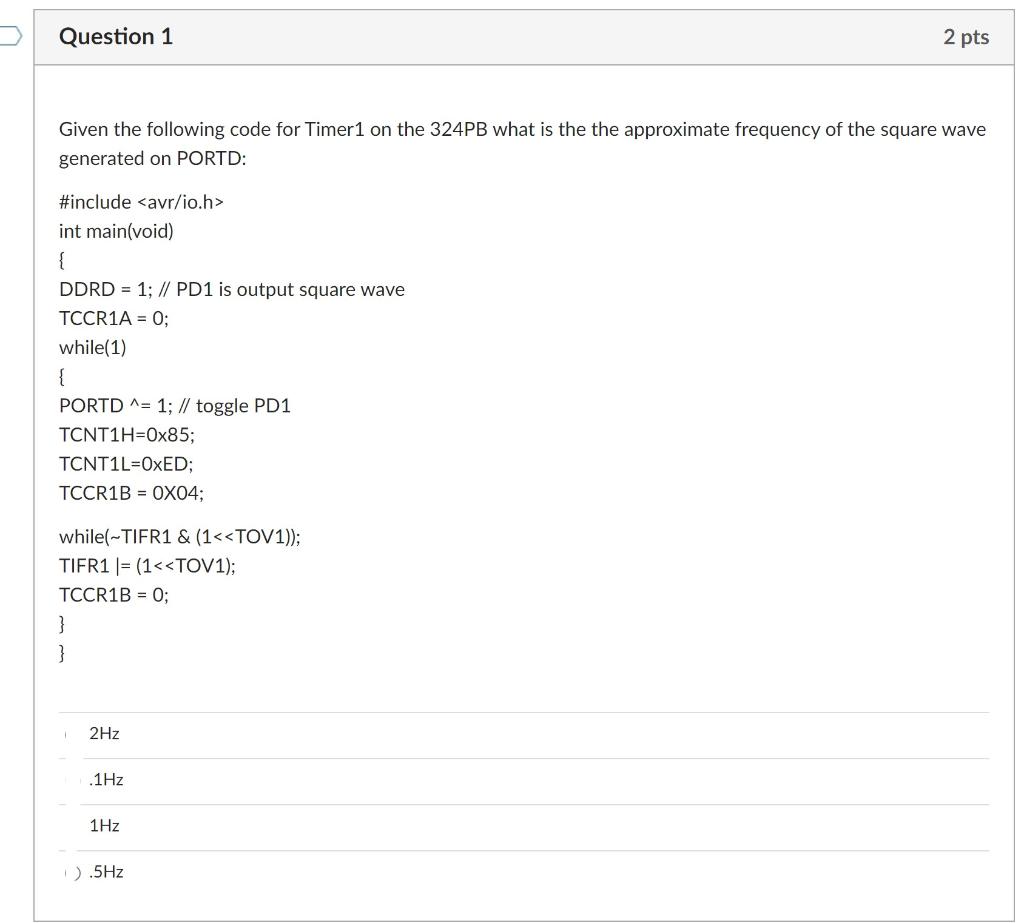Click the TCCR1B = 0X04 code line
The image size is (1024, 923).
click(x=131, y=492)
